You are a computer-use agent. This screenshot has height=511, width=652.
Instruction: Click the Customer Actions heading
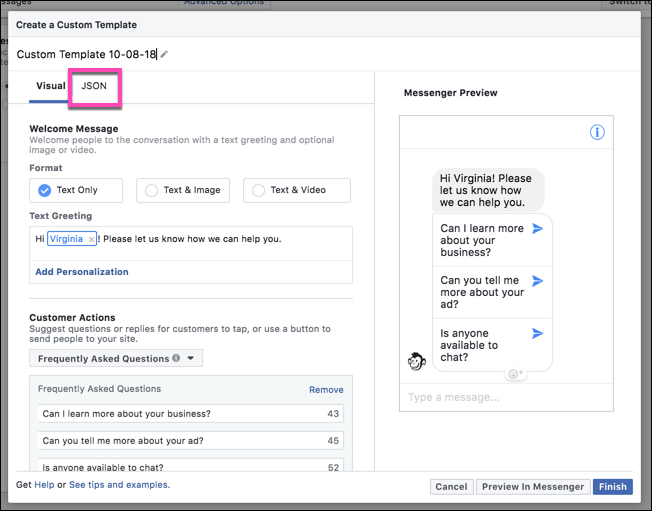72,317
